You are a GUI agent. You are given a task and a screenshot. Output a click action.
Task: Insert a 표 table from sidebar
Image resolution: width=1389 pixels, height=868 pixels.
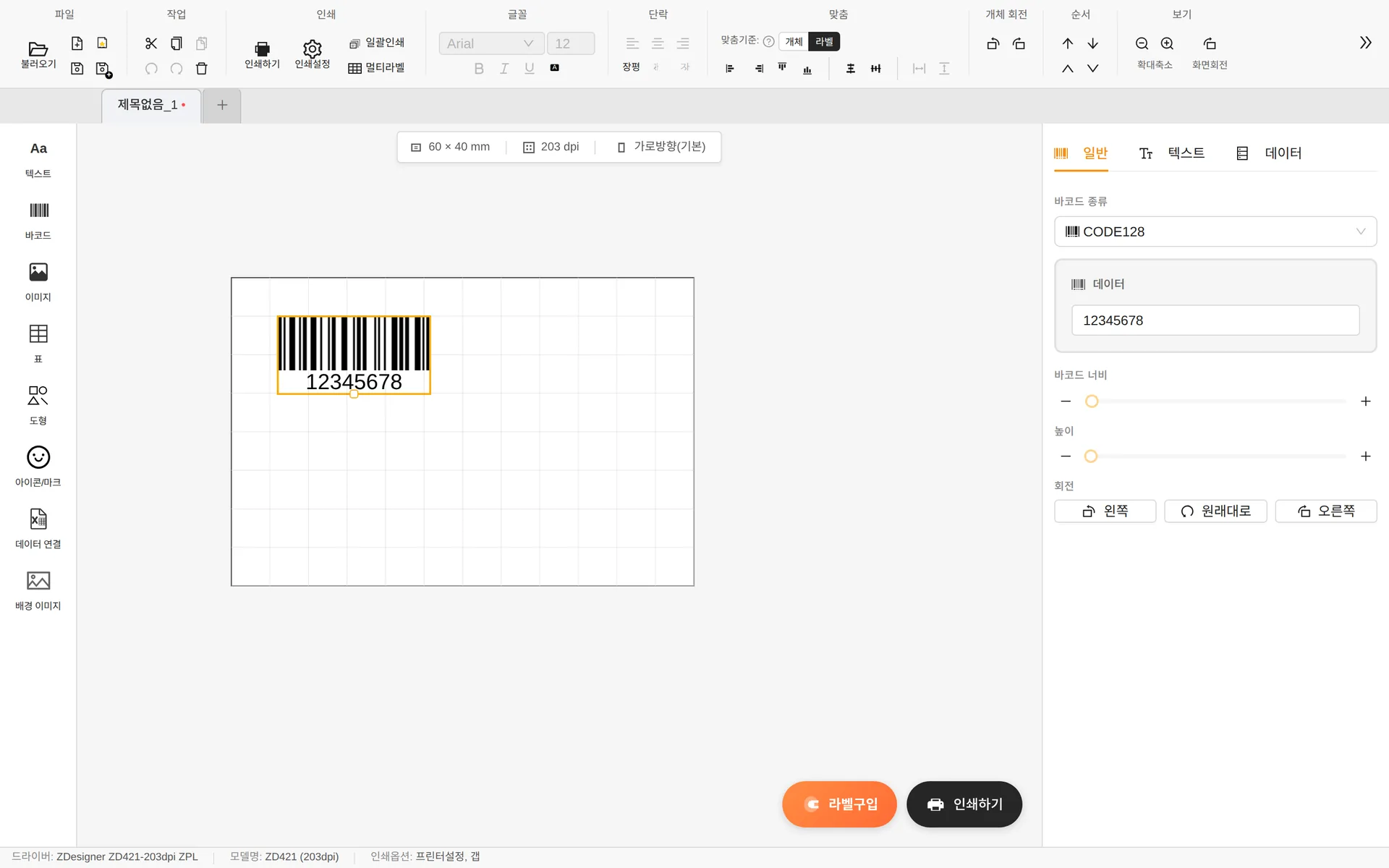tap(38, 344)
